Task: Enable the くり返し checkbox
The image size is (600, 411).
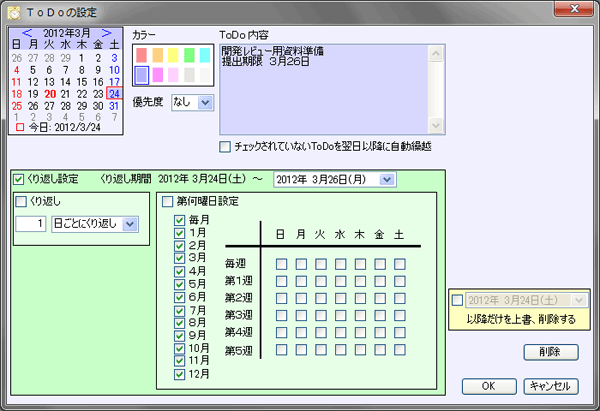Action: click(21, 202)
